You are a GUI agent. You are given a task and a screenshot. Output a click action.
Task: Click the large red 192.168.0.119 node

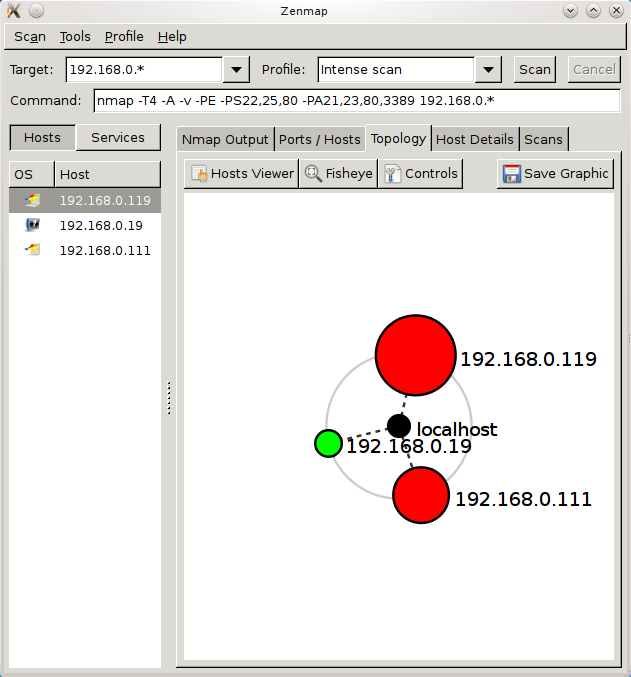click(x=414, y=354)
